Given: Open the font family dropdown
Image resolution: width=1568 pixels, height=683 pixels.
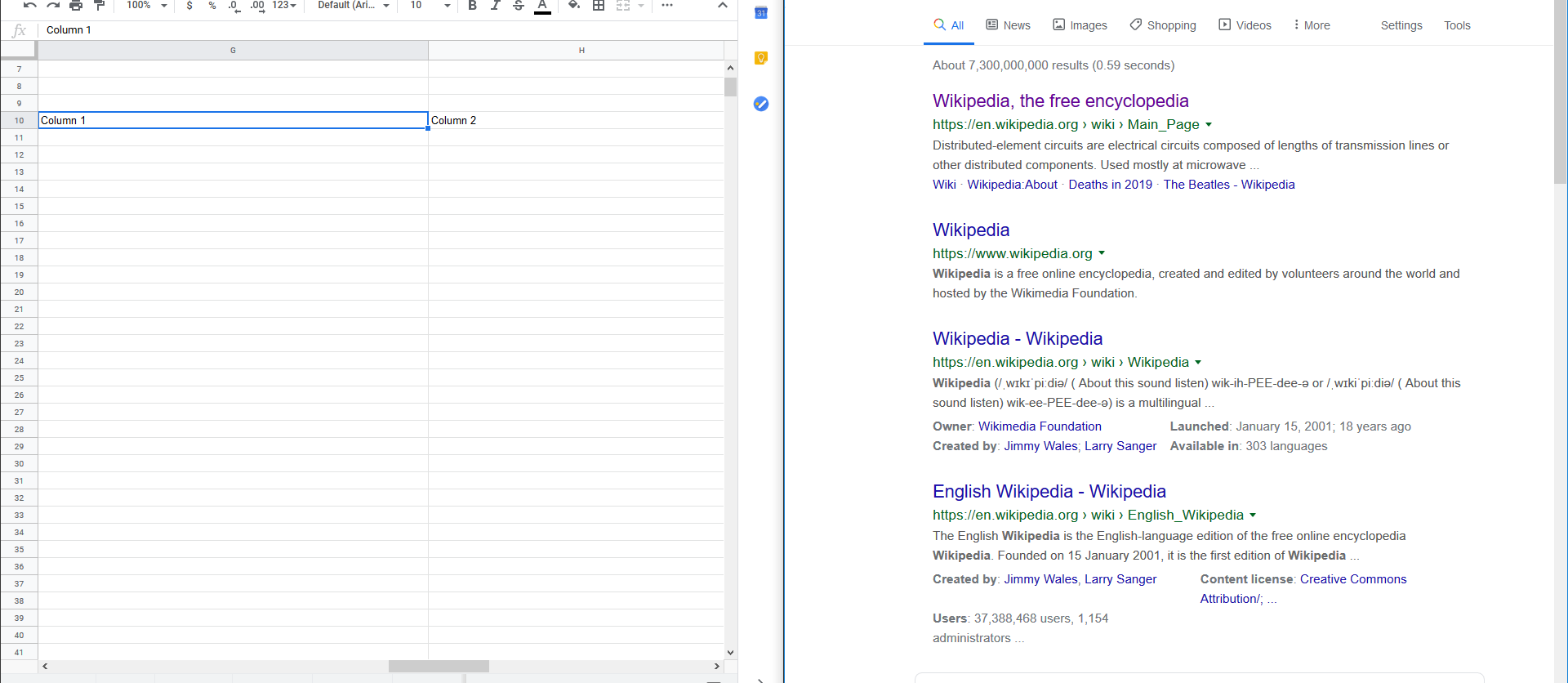Looking at the screenshot, I should pyautogui.click(x=354, y=5).
